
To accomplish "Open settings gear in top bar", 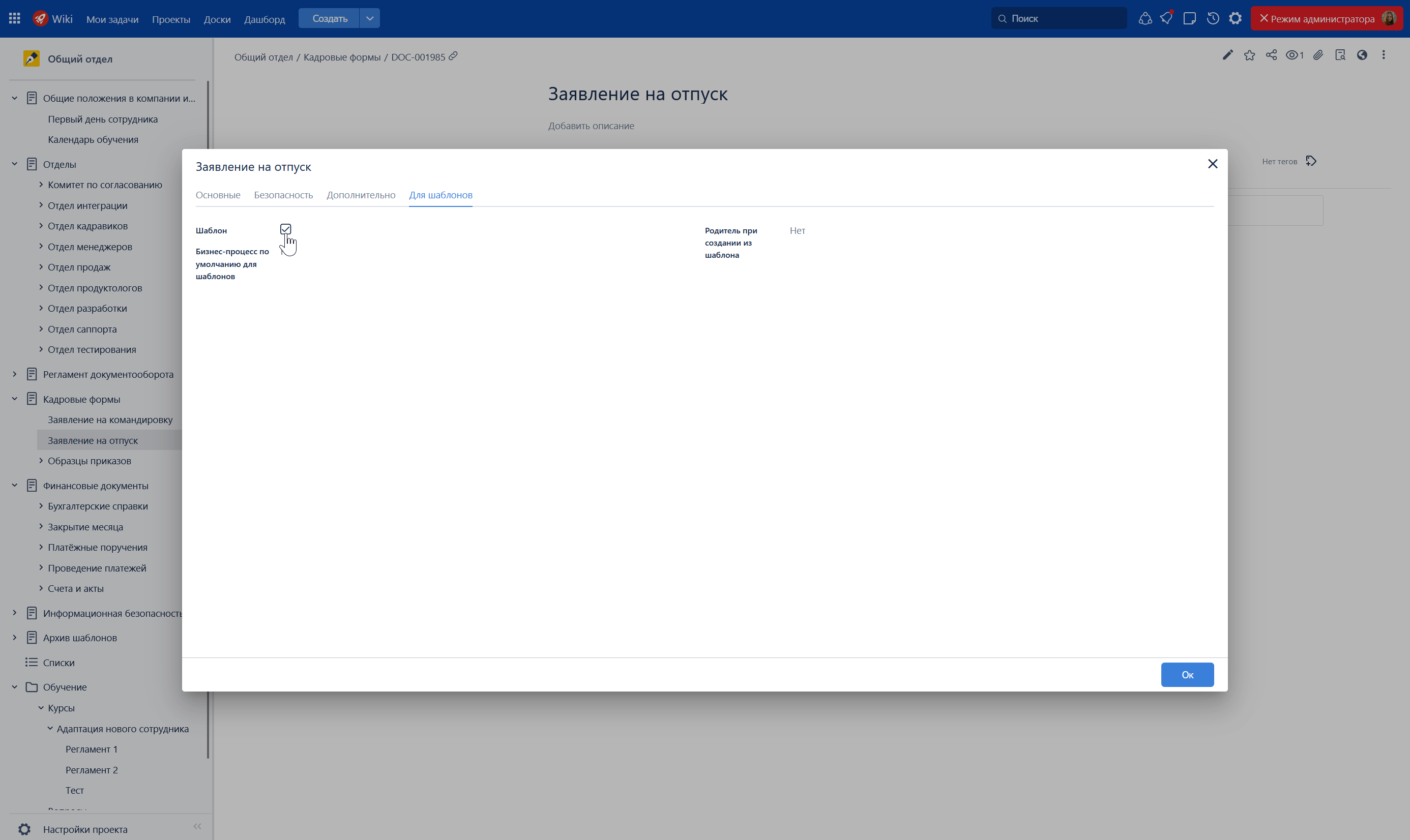I will click(x=1235, y=19).
